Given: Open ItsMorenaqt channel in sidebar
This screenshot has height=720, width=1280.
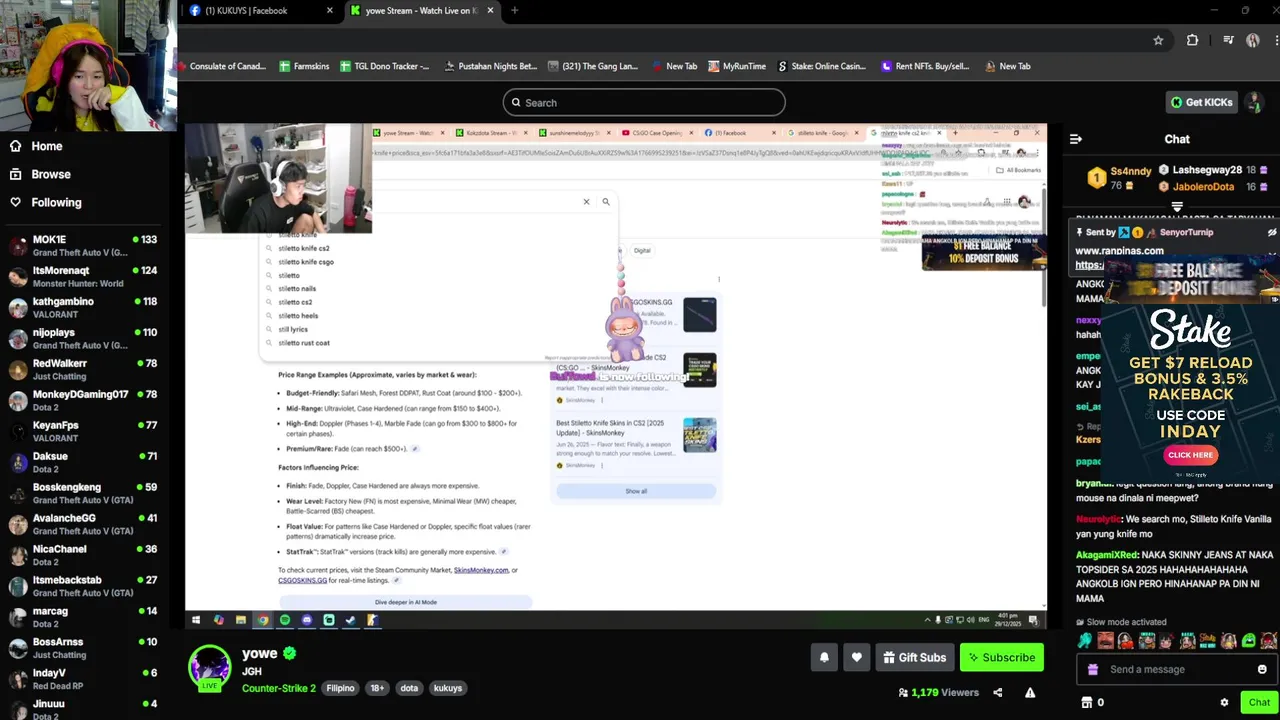Looking at the screenshot, I should [x=82, y=277].
